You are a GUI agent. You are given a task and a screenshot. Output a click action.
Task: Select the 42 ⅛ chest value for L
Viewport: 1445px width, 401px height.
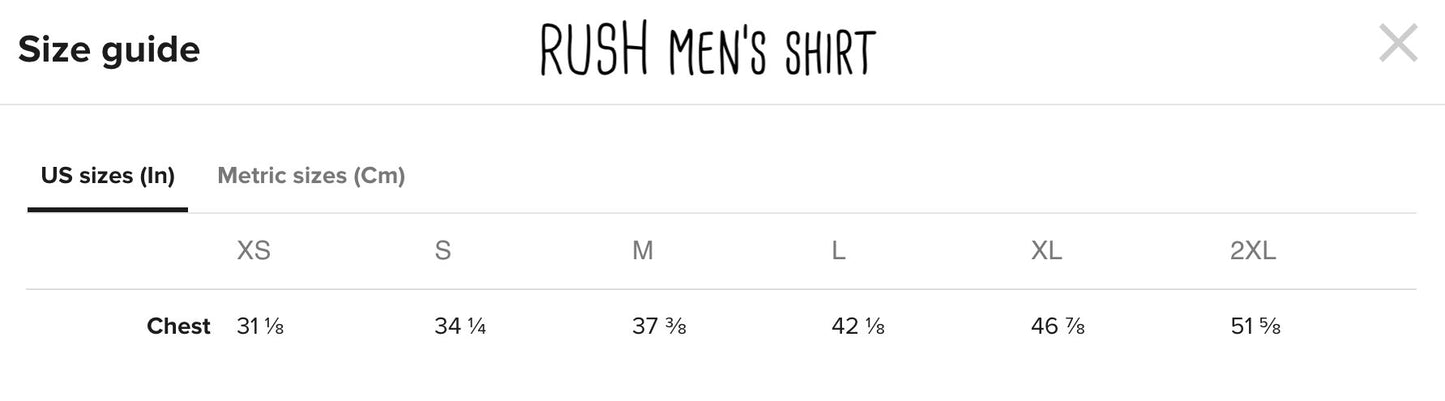[x=858, y=326]
